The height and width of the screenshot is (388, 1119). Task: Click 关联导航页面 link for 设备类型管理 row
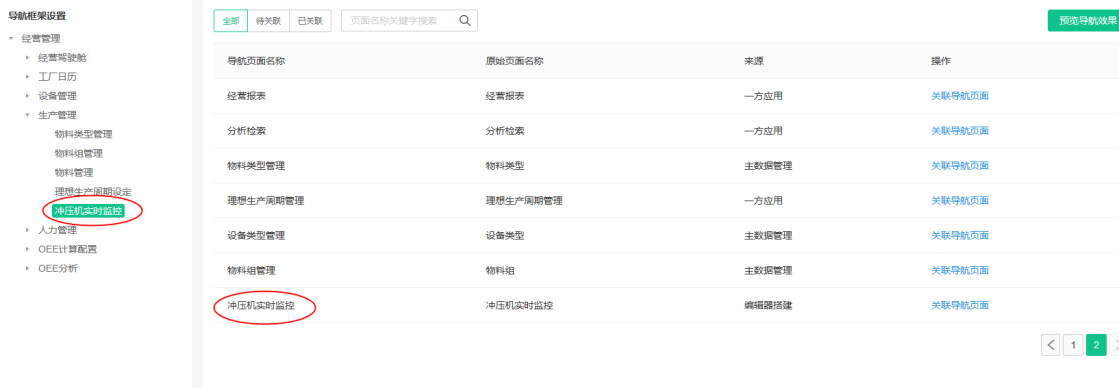click(960, 235)
